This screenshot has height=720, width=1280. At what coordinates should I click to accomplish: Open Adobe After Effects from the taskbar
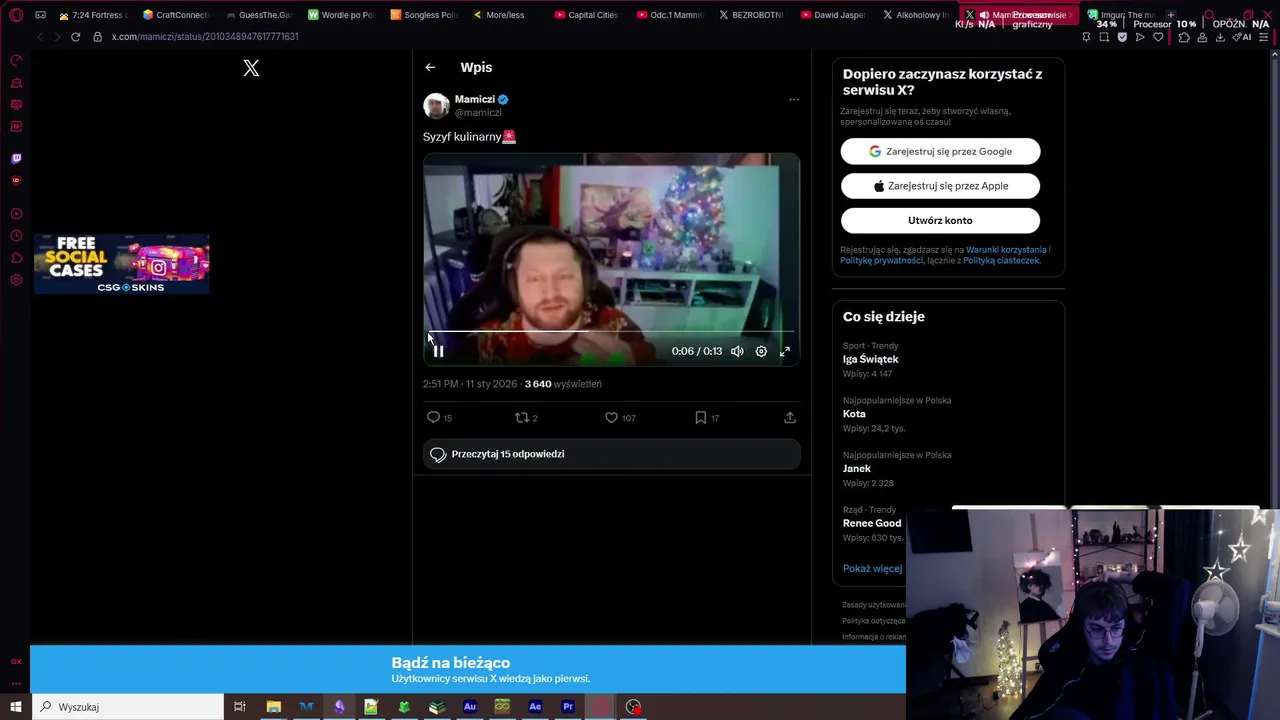pos(535,707)
